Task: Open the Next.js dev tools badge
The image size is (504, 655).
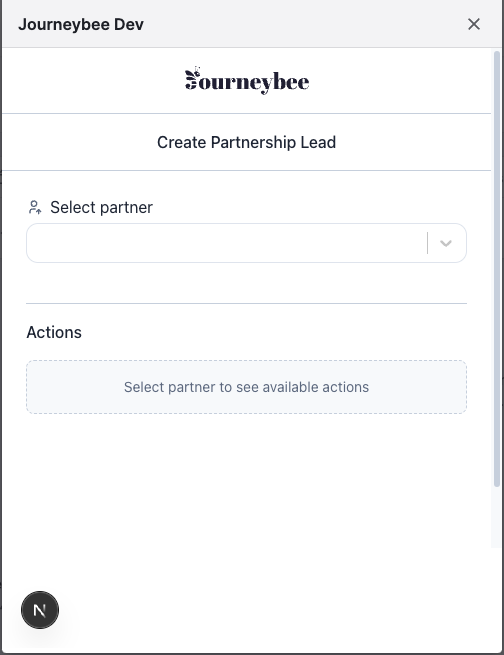Action: point(40,610)
